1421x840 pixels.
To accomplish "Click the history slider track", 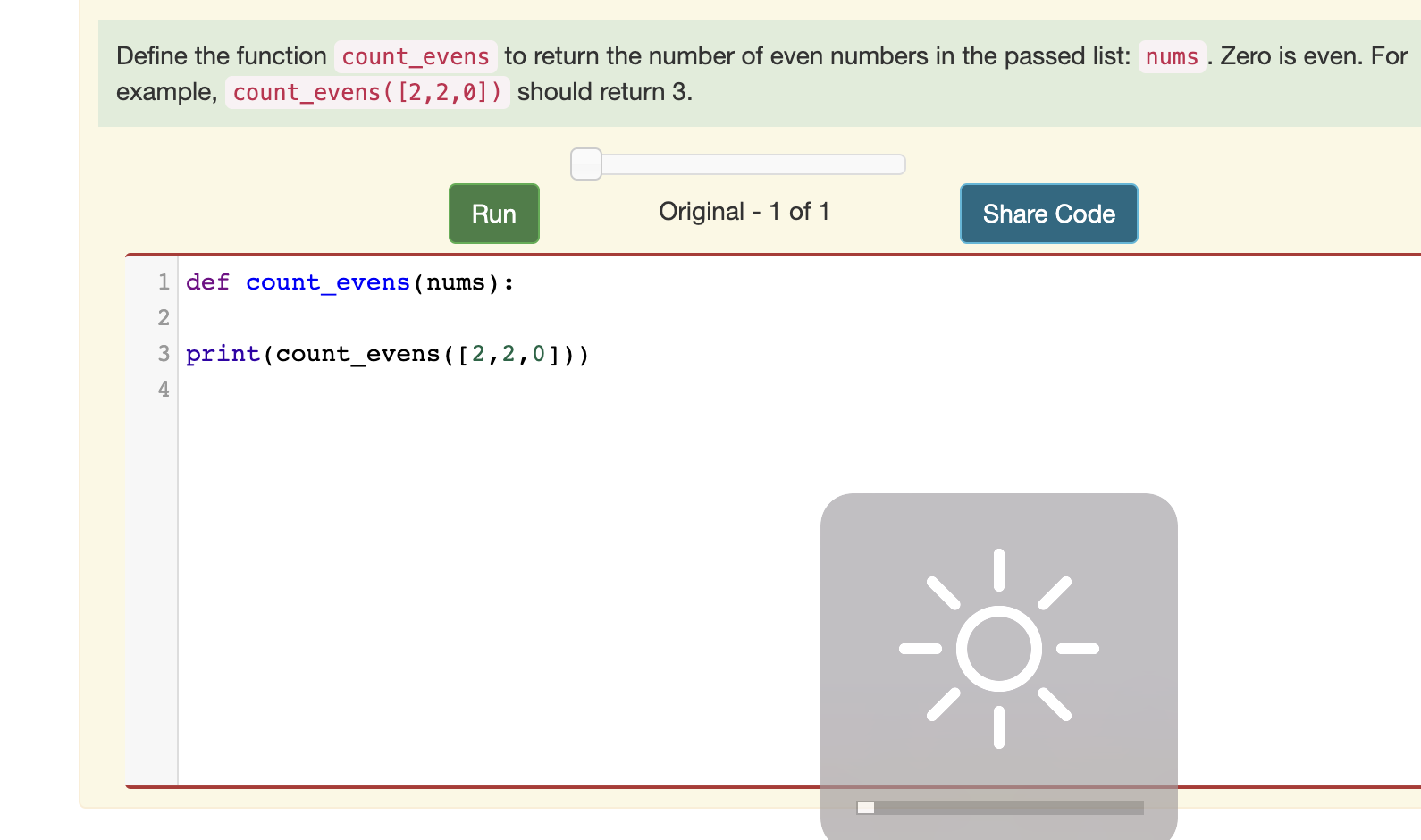I will [x=738, y=164].
